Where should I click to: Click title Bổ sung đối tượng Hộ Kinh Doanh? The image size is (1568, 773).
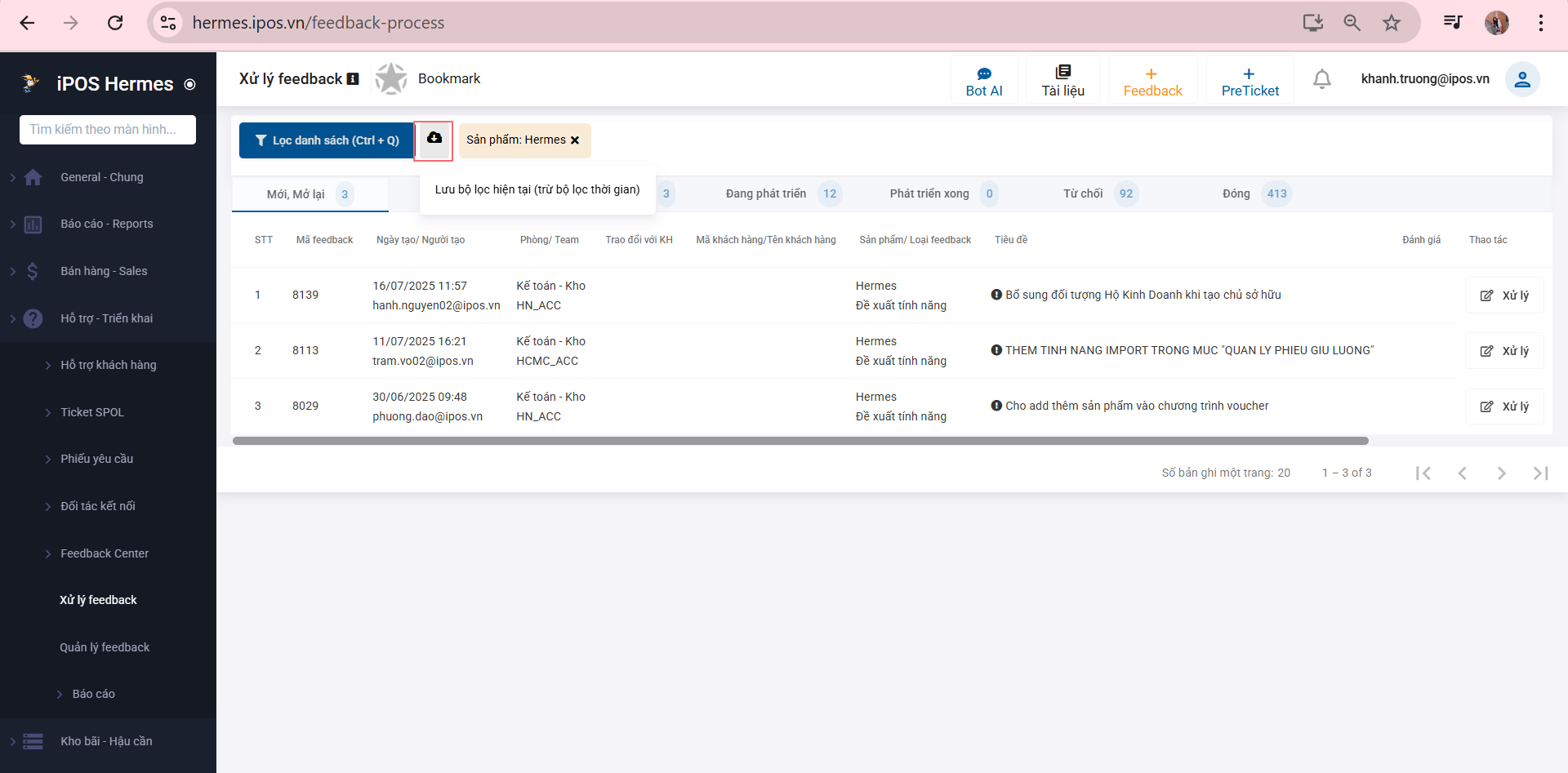pos(1143,295)
